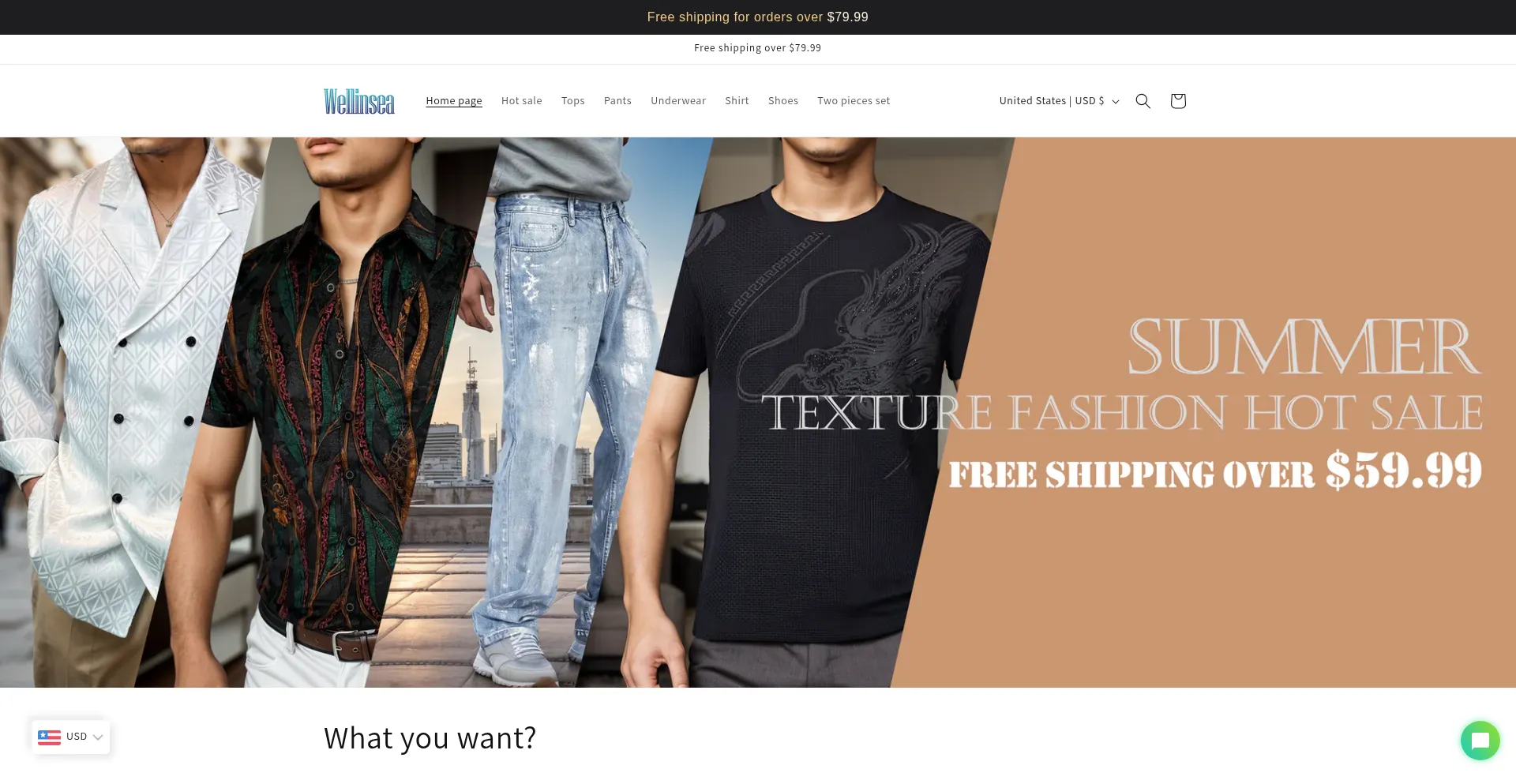
Task: Visit the Shirt category
Action: [x=737, y=101]
